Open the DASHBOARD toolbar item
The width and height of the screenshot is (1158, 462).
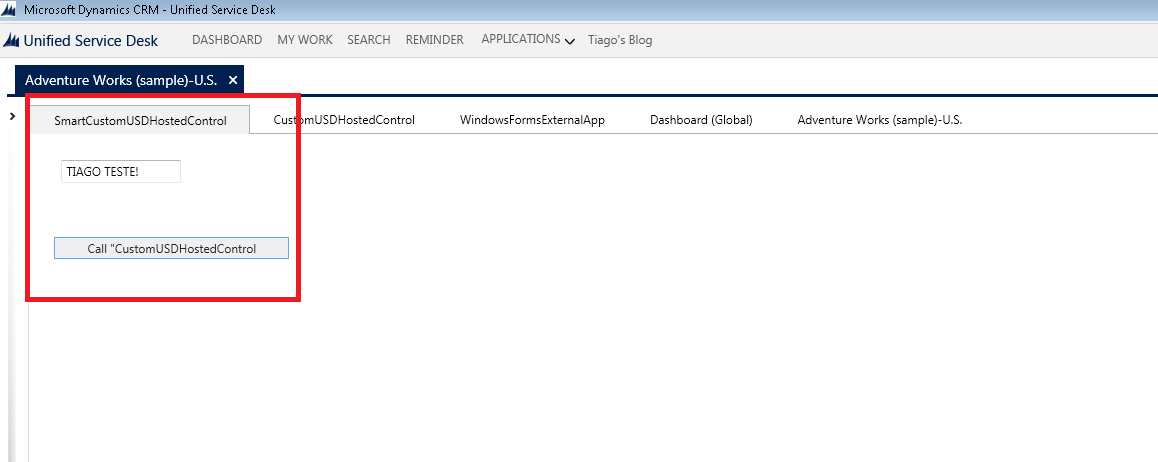click(x=227, y=40)
